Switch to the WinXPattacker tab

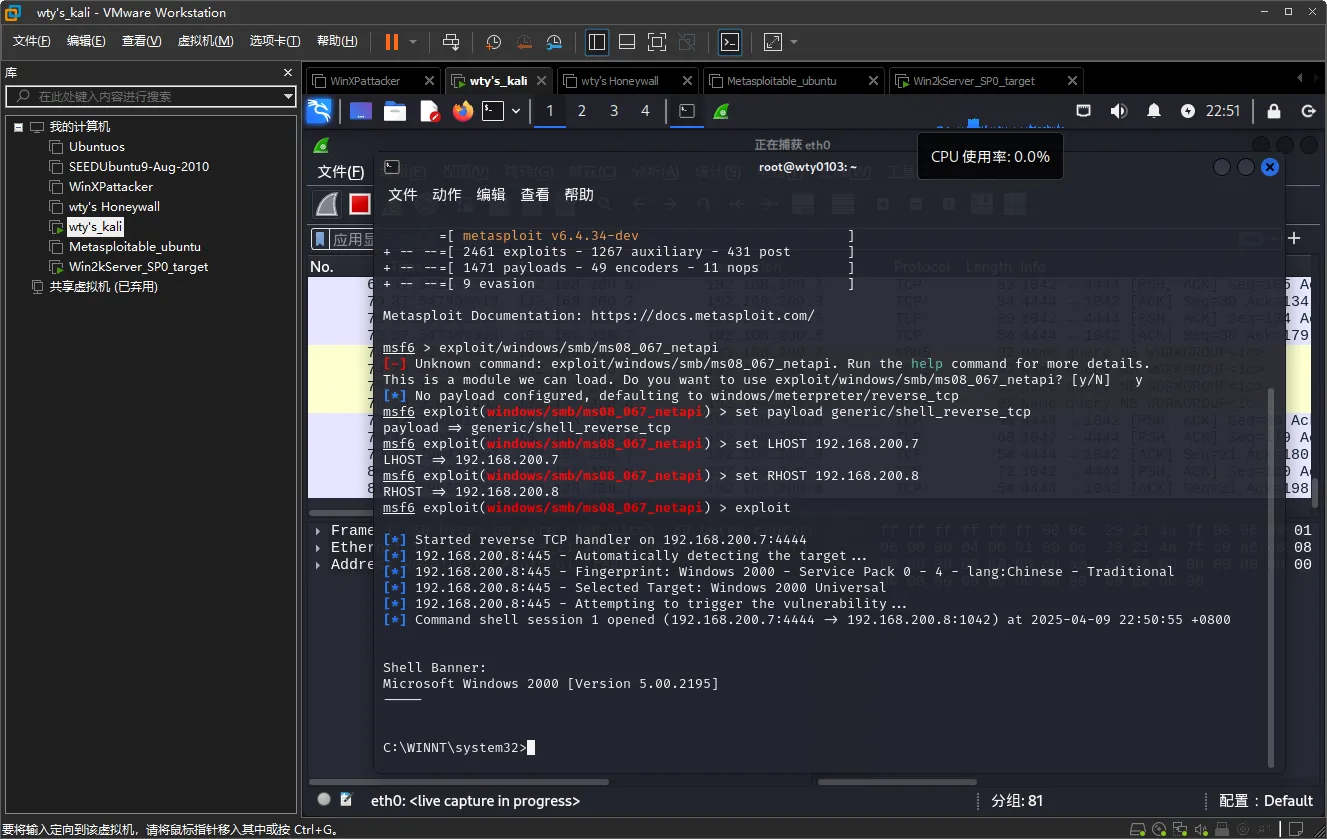click(366, 81)
